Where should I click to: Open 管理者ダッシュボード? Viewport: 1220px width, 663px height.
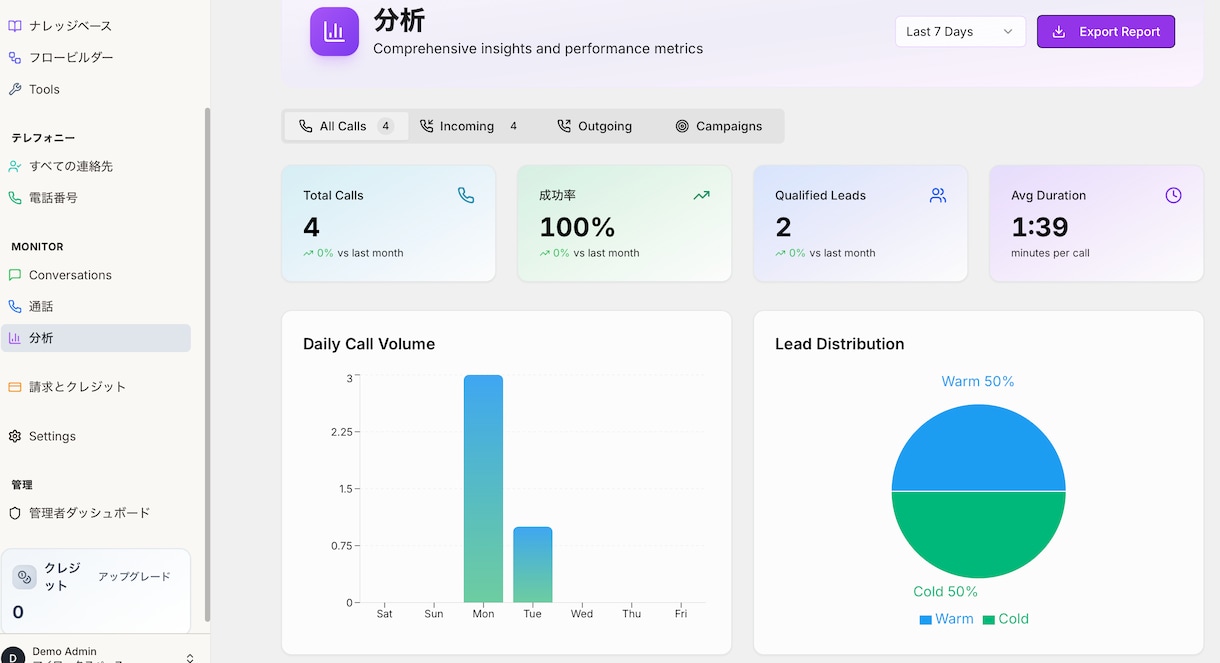pos(96,513)
